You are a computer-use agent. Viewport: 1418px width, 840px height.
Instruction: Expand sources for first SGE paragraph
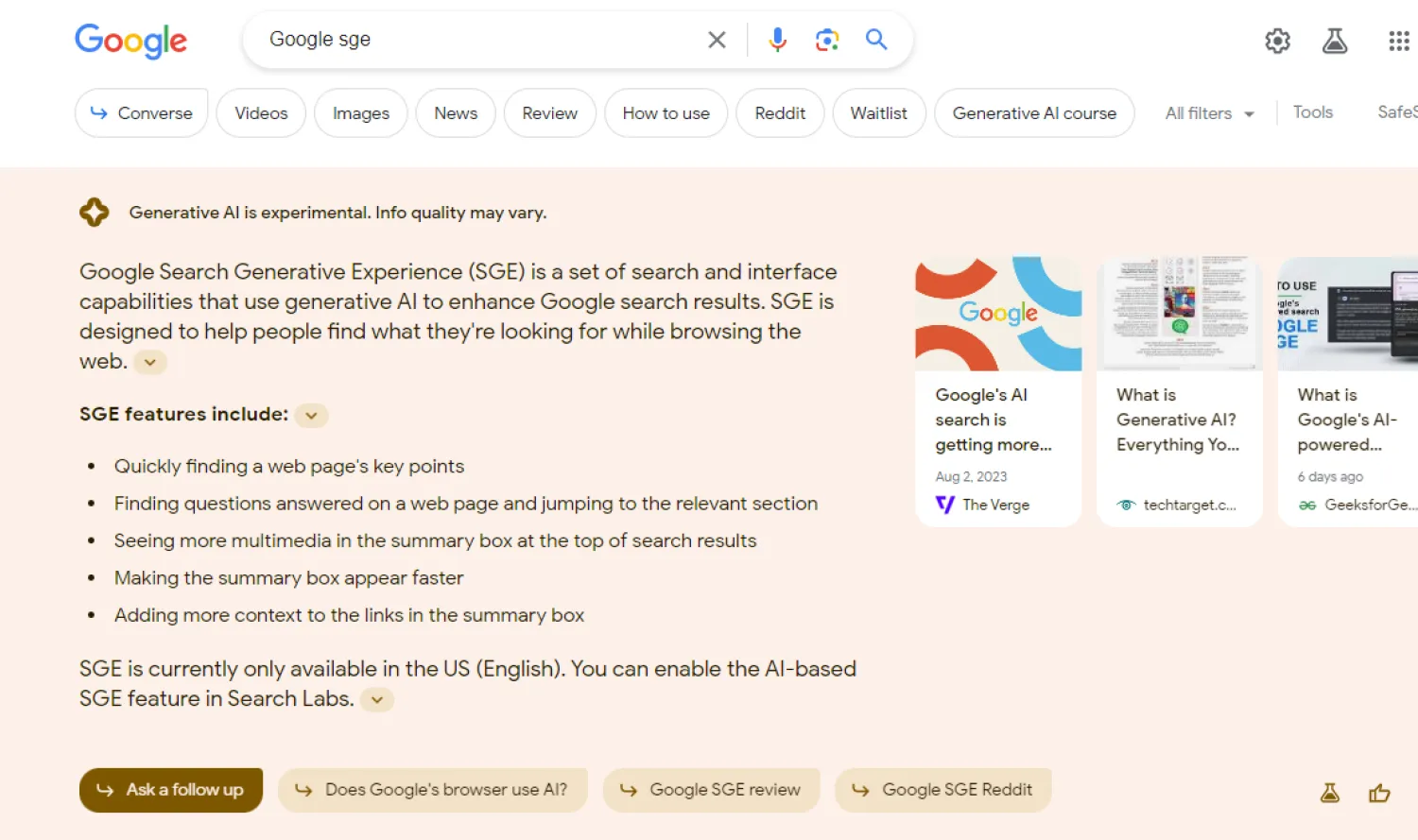pos(150,362)
